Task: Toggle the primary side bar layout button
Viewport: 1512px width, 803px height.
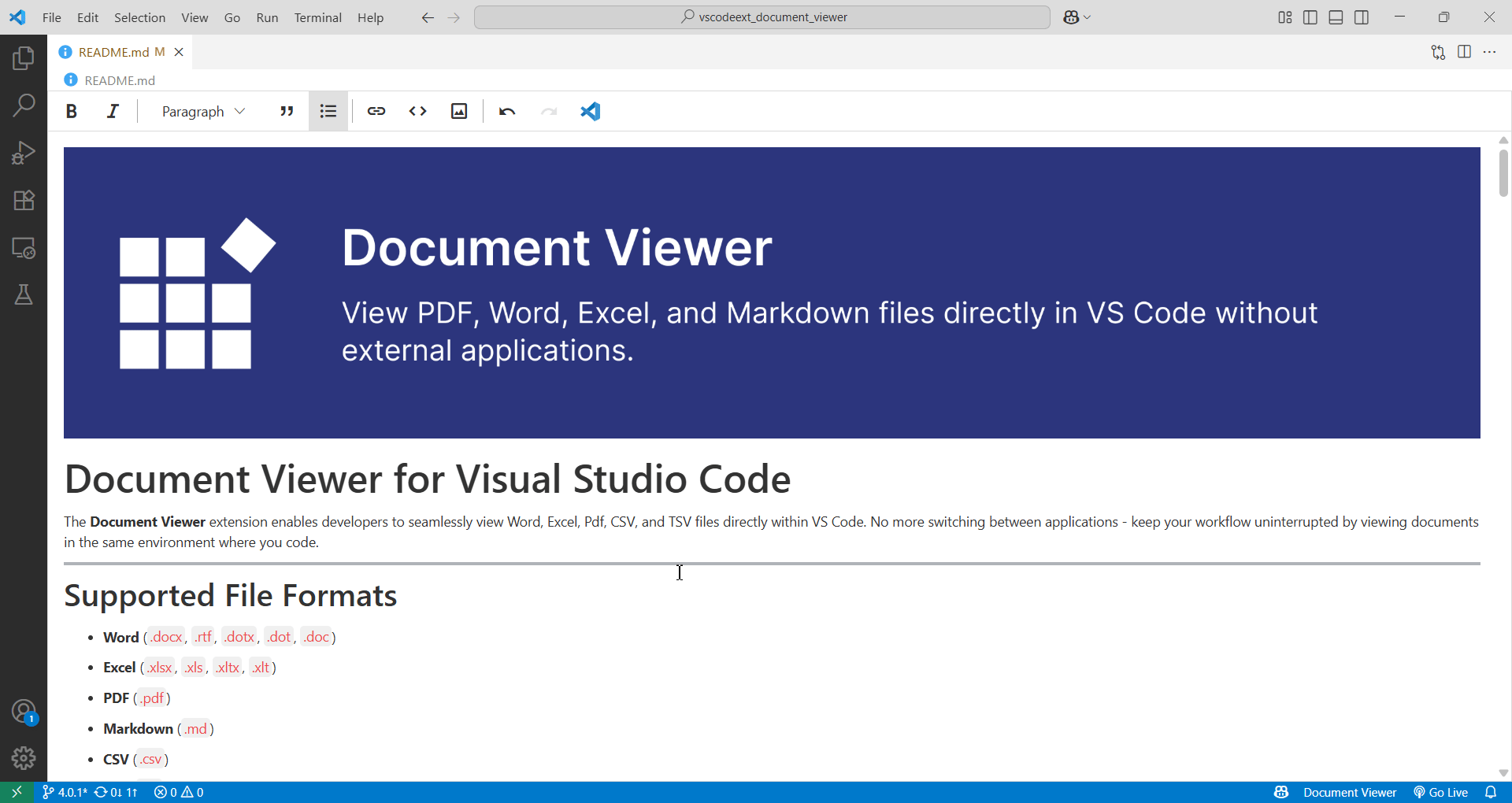Action: [1310, 17]
